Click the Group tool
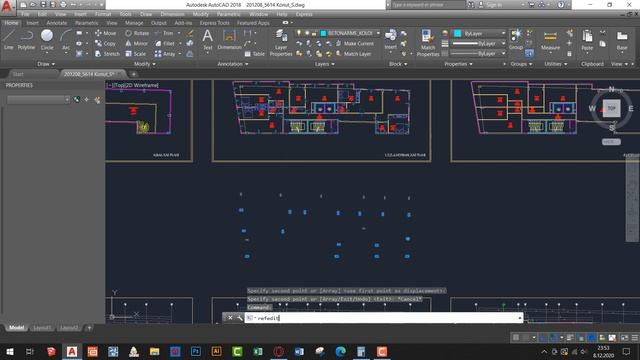 [516, 40]
